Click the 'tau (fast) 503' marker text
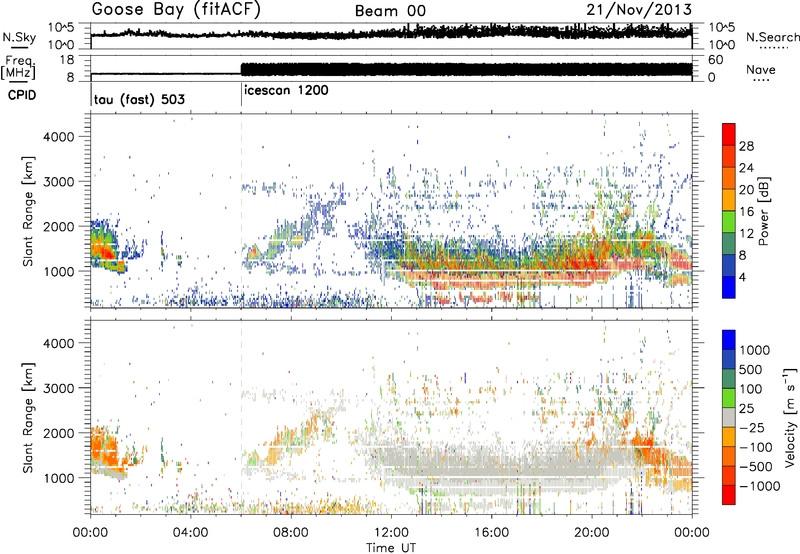Image resolution: width=800 pixels, height=554 pixels. 139,99
